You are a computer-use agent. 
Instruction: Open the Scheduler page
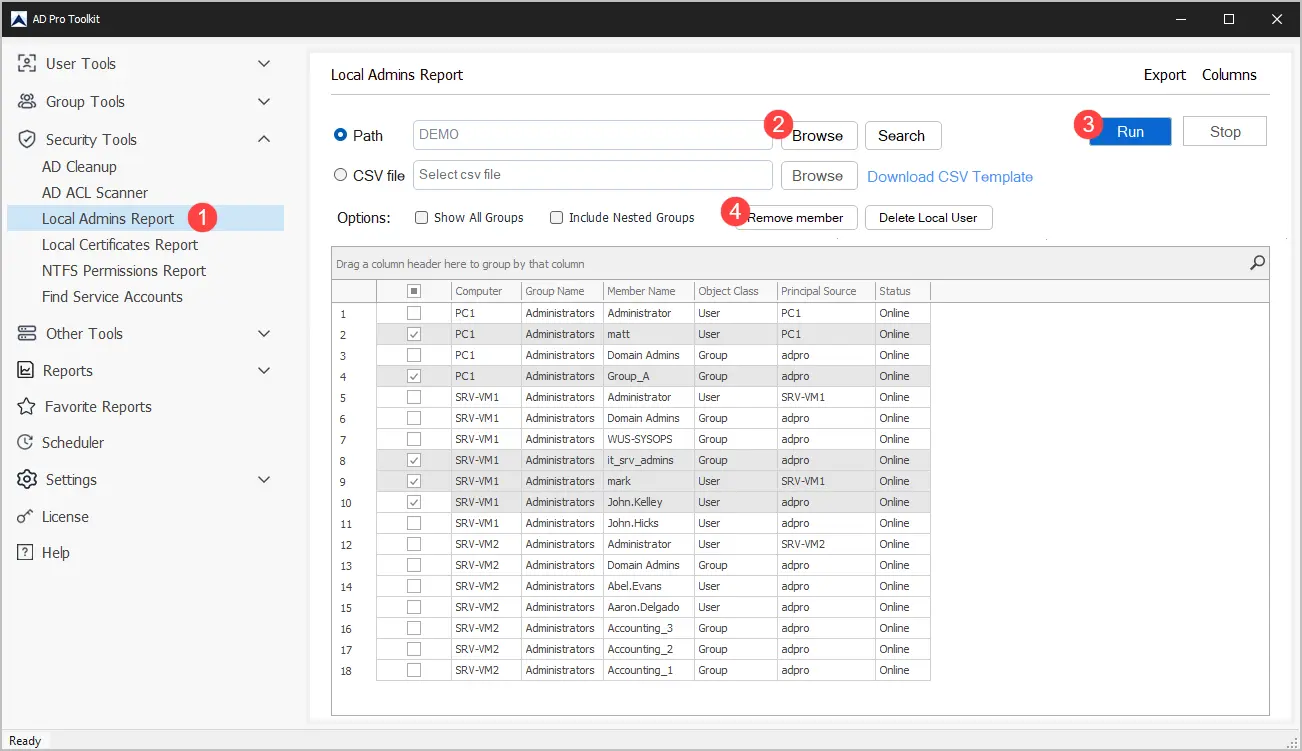(73, 442)
